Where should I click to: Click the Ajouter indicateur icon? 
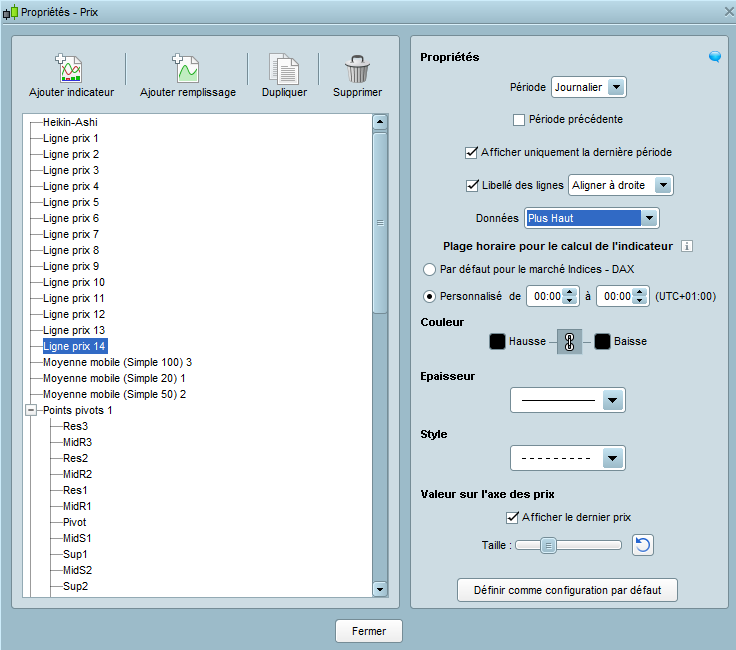(x=70, y=68)
